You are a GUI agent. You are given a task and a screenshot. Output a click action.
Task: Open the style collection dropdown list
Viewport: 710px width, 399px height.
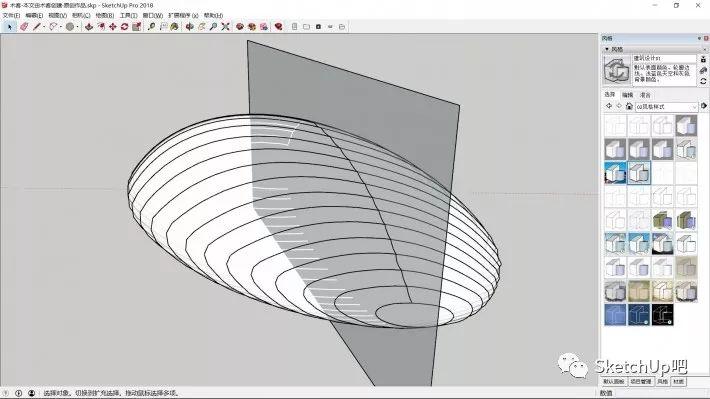click(694, 106)
